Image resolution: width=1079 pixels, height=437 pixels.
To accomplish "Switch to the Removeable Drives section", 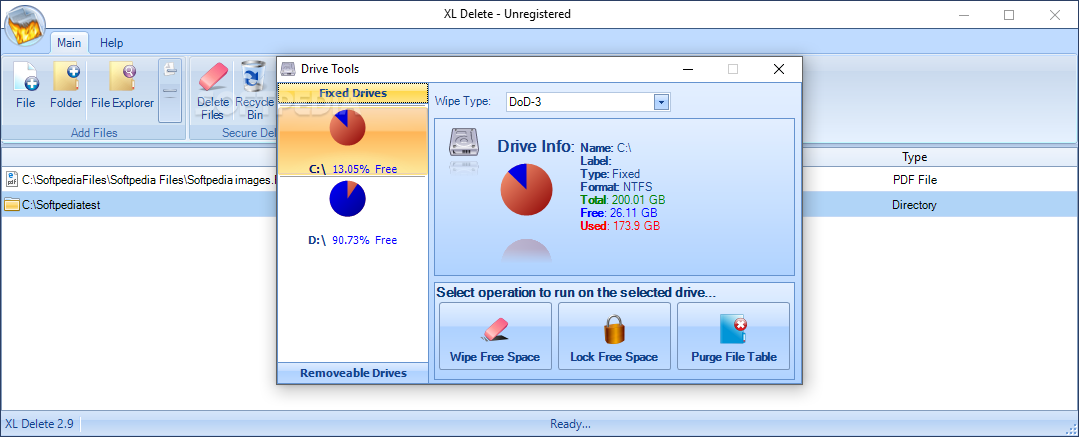I will click(x=352, y=373).
